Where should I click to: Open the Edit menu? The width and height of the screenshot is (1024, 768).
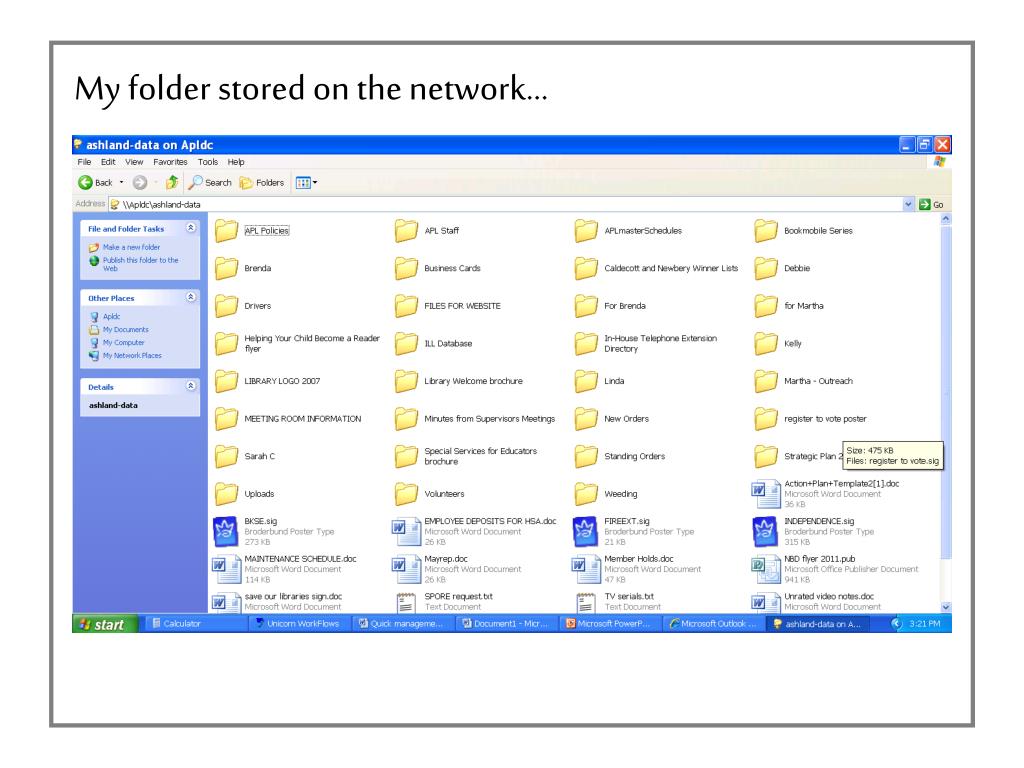[108, 162]
